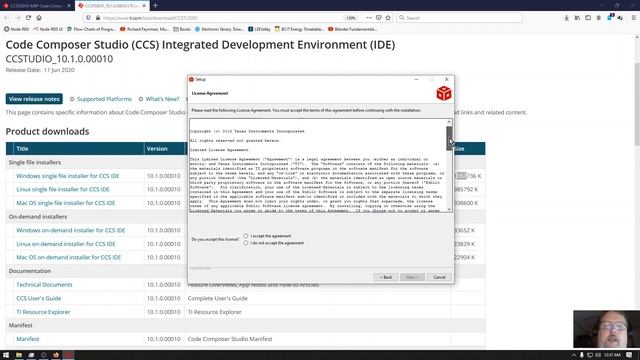Open the CCS User's Guide link
Viewport: 640px width, 360px height.
point(39,298)
